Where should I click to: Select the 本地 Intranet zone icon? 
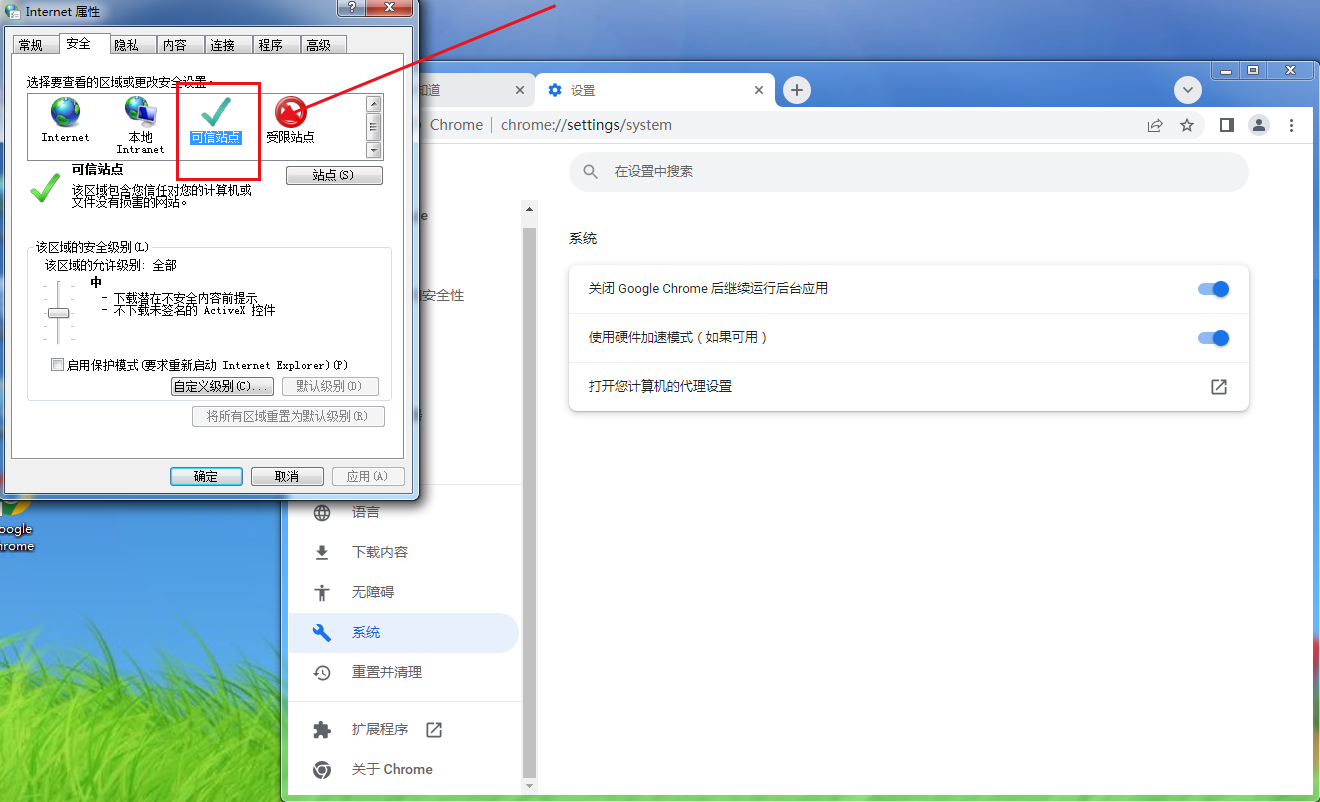pyautogui.click(x=140, y=111)
